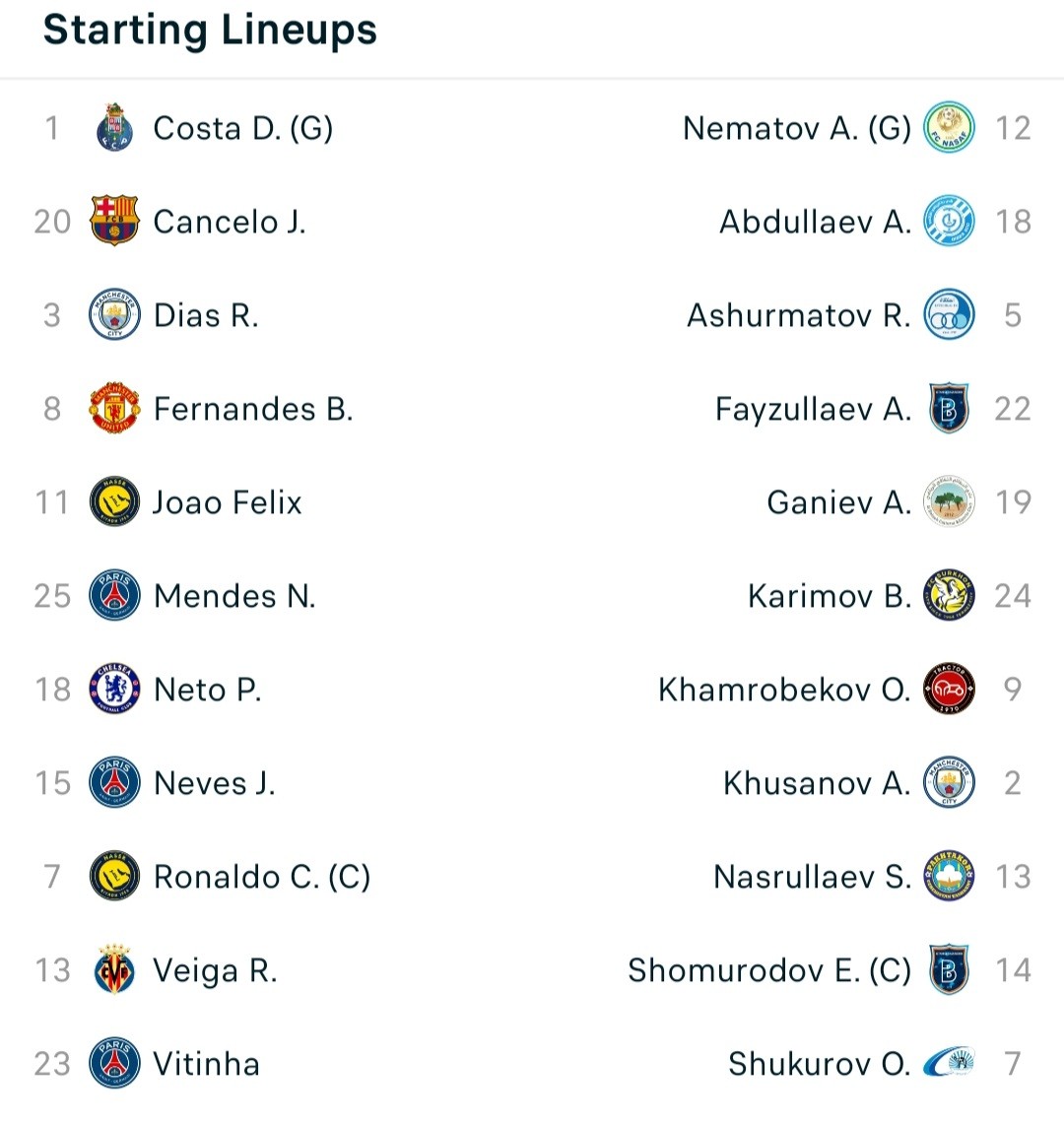Select the Tractor club crest by Khamrobekov O.
The image size is (1064, 1125).
(x=949, y=689)
